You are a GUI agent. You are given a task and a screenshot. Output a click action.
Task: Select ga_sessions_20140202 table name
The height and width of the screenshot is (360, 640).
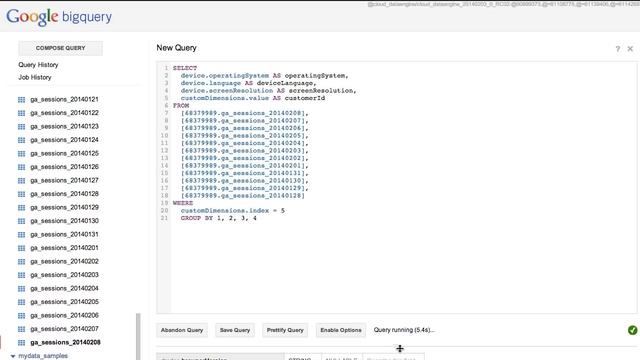coord(64,262)
